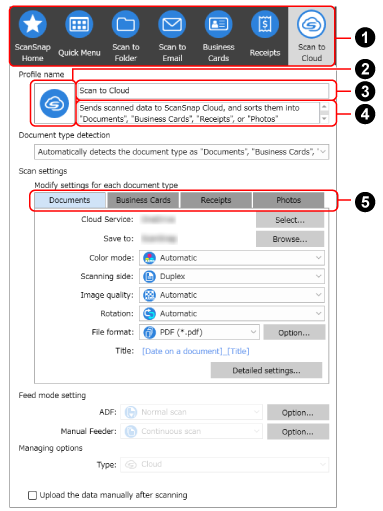Click Browse... for Save to
Image resolution: width=383 pixels, height=511 pixels.
(290, 239)
